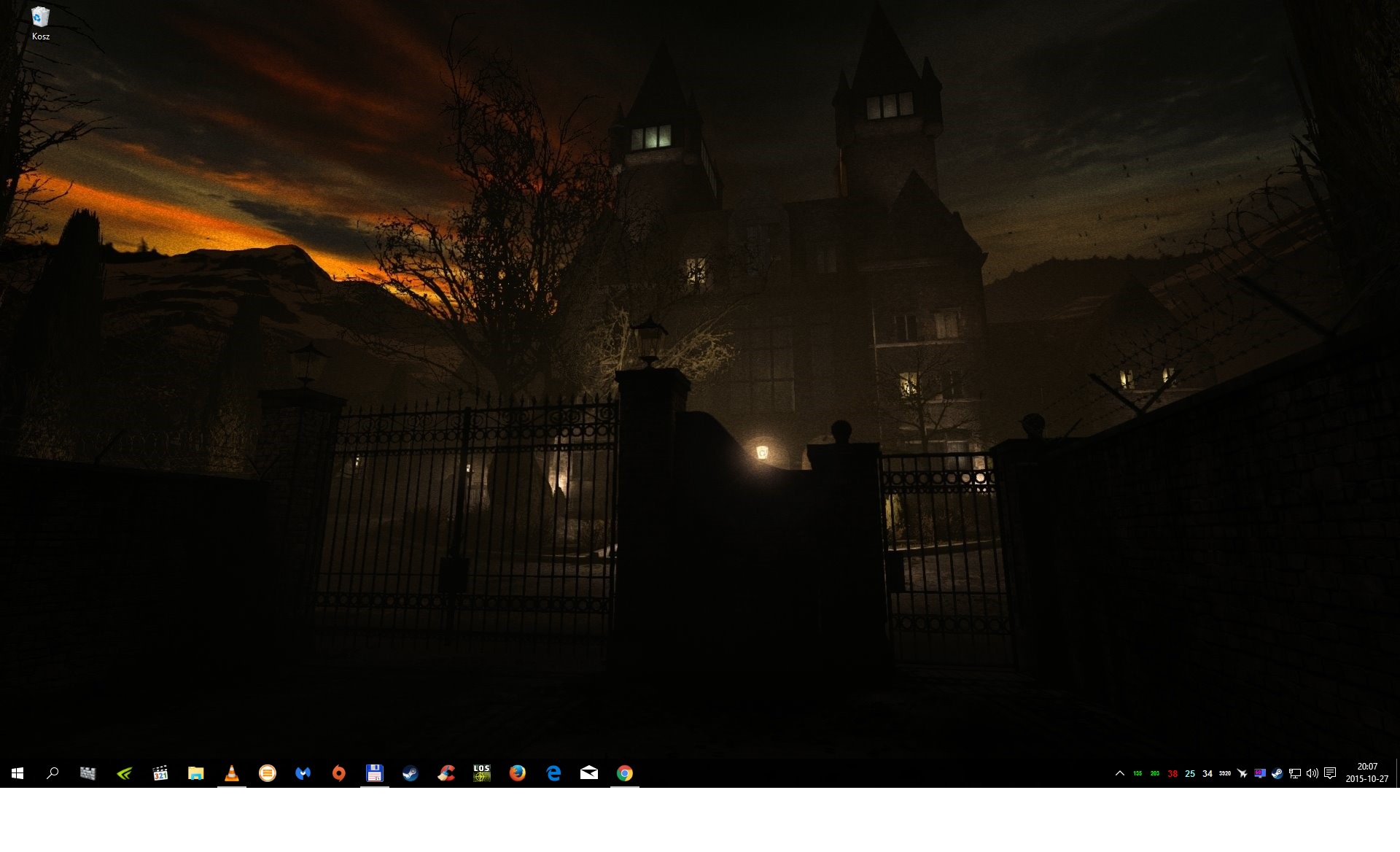Open clock showing 20:07 2015-10-27
This screenshot has width=1400, height=852.
[x=1367, y=773]
